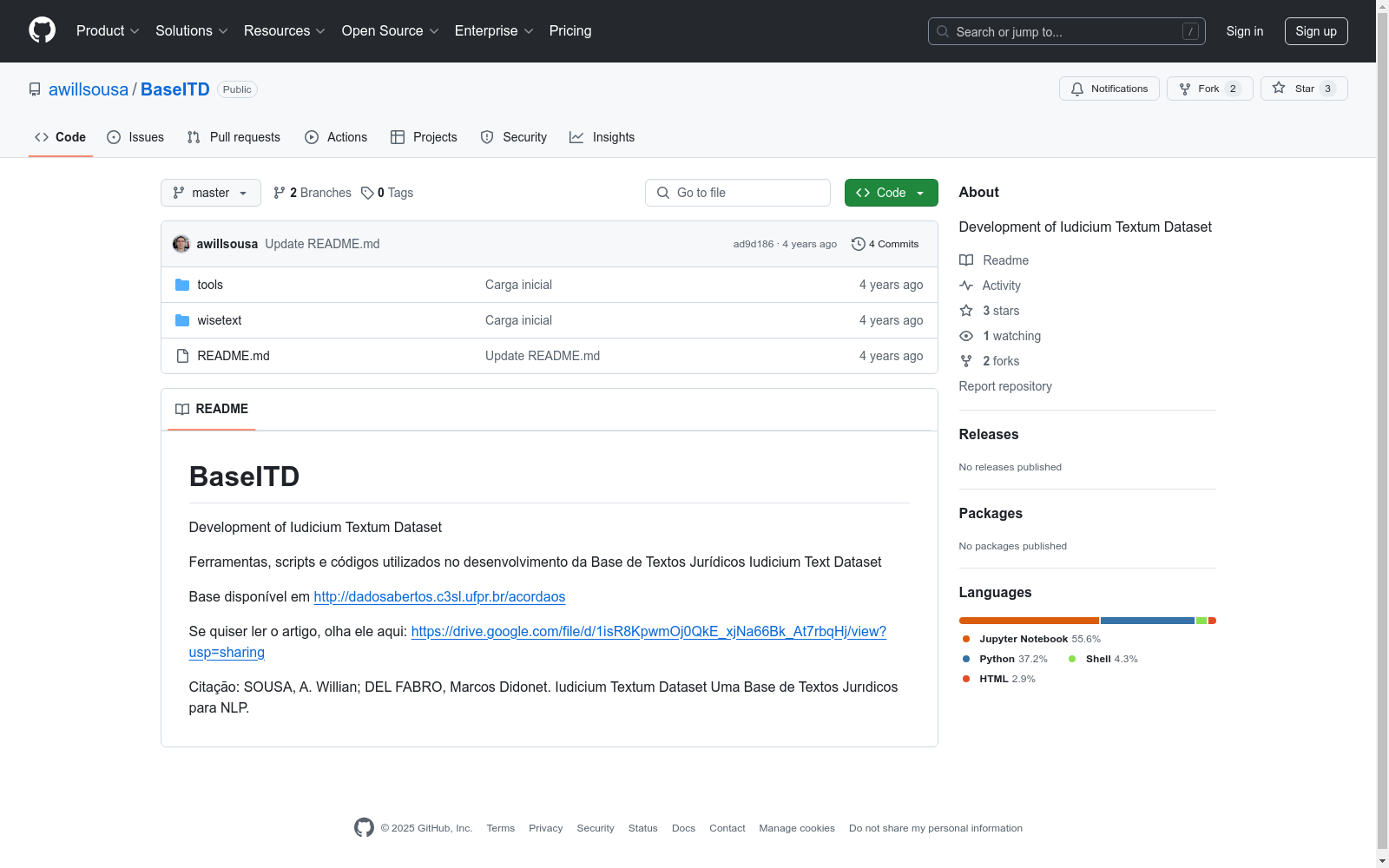
Task: Open the dadosabertos.c3sl.ufpr.br link
Action: [x=439, y=597]
